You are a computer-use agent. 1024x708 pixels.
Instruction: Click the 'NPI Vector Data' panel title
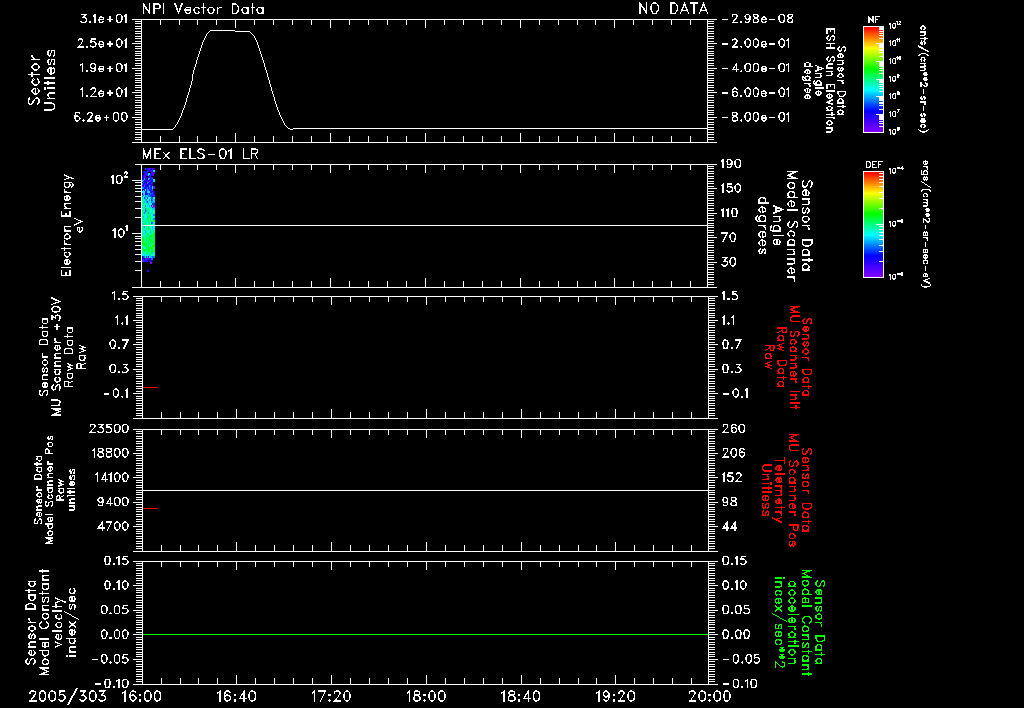click(x=203, y=9)
